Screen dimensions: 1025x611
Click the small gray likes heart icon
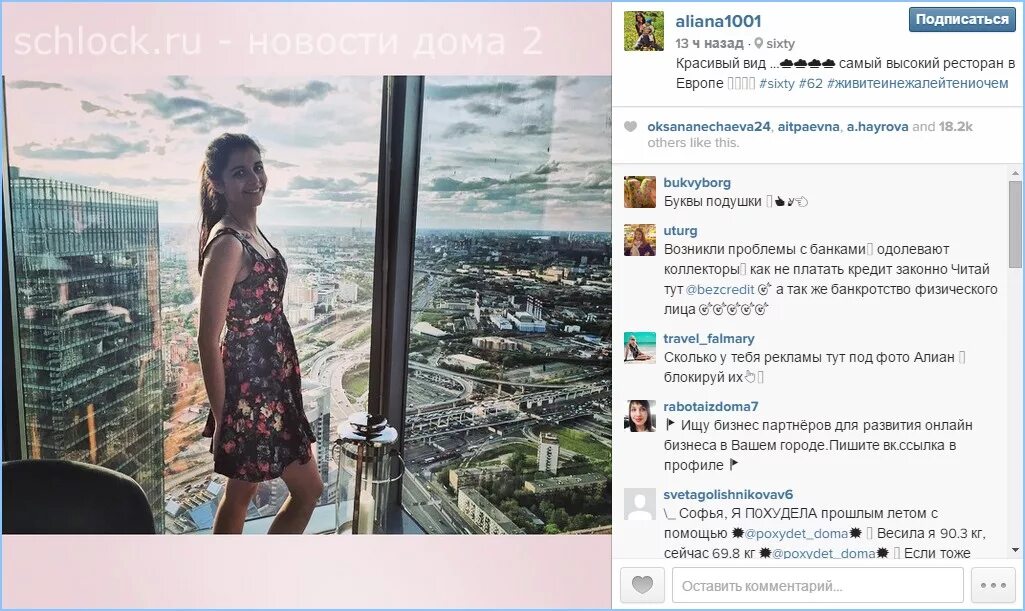(630, 127)
